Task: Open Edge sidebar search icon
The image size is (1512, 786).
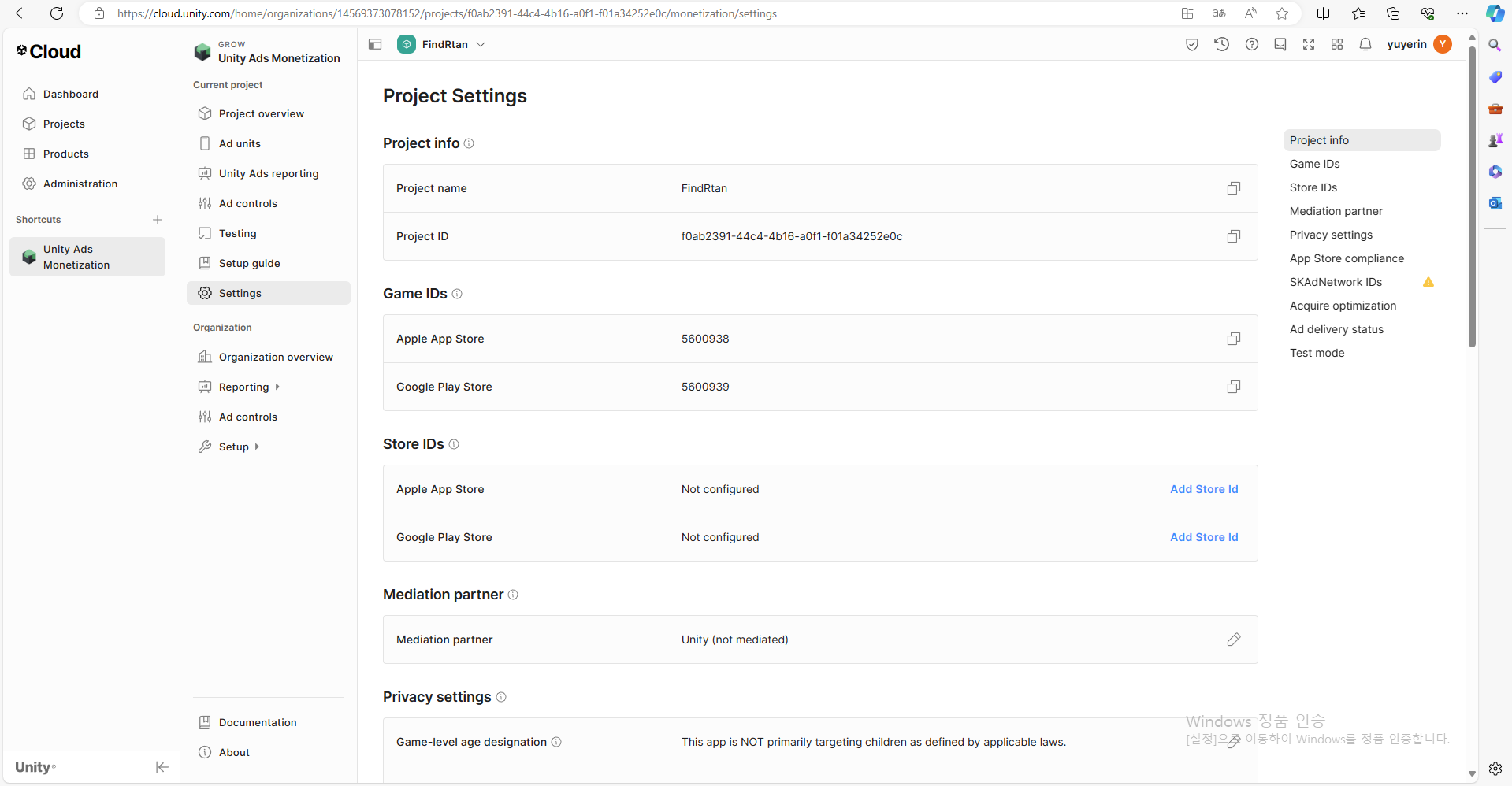Action: (1495, 46)
